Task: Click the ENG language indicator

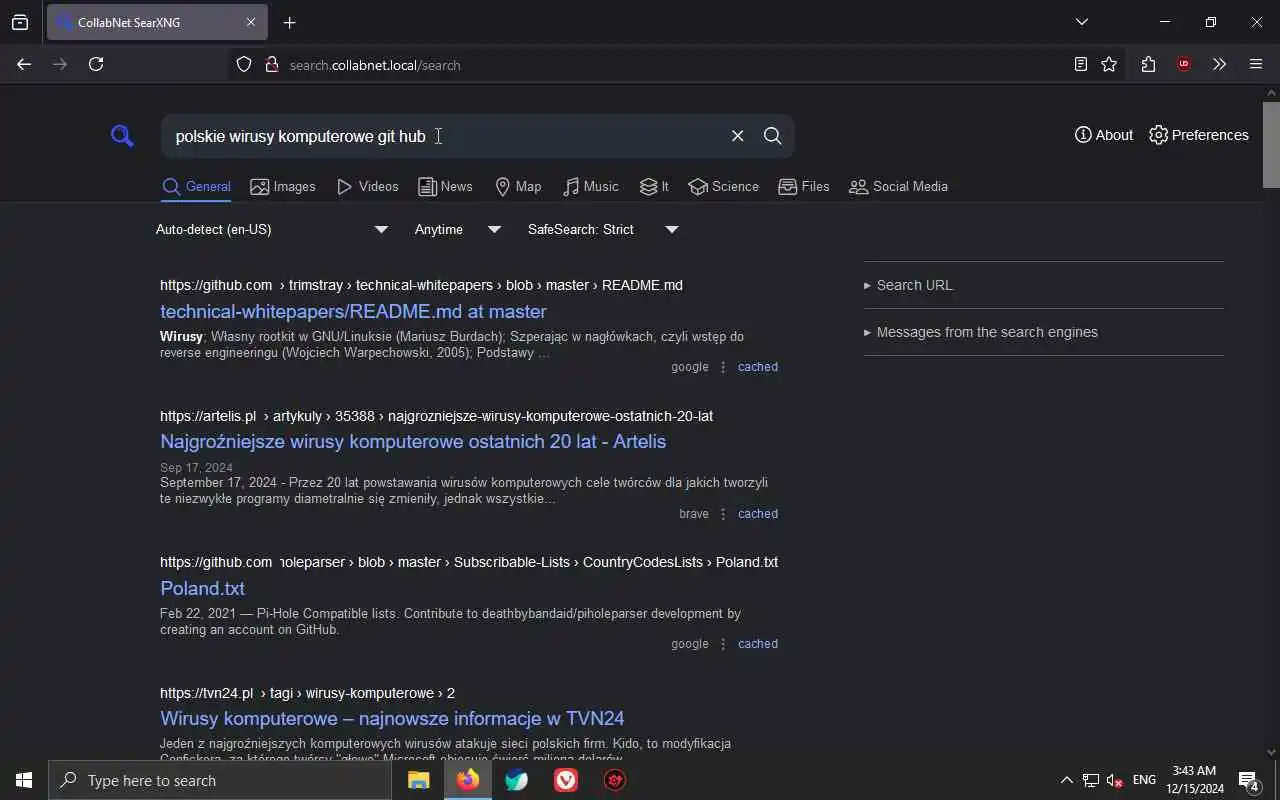Action: click(1144, 780)
